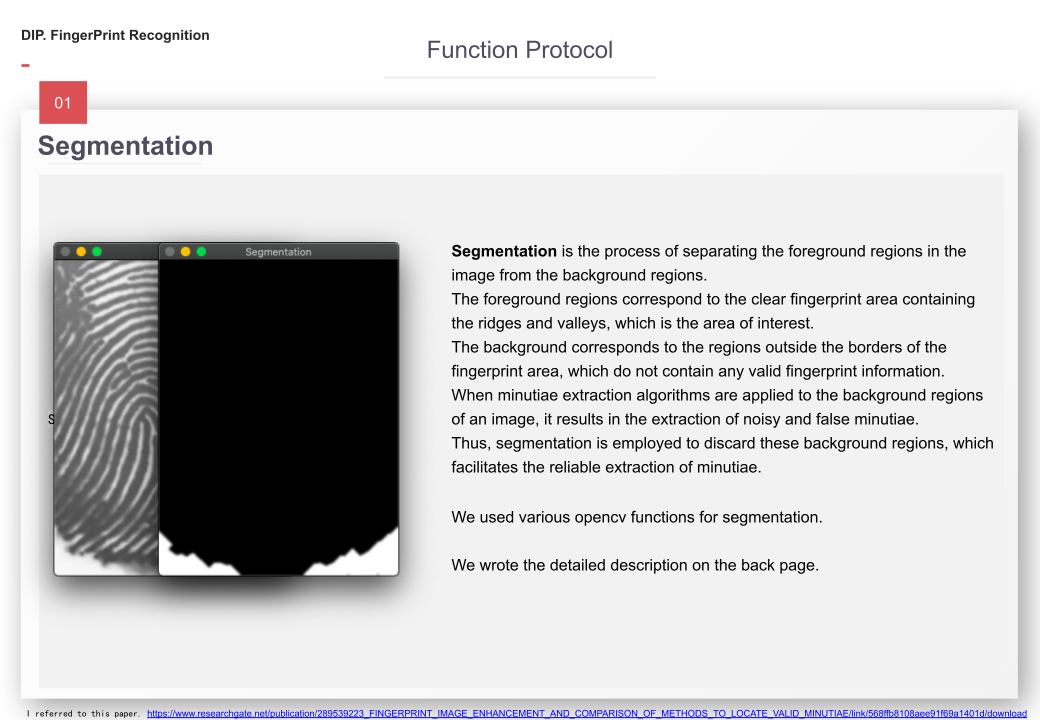Viewport: 1040px width, 720px height.
Task: Click the red dash accent under the header
Action: click(25, 63)
